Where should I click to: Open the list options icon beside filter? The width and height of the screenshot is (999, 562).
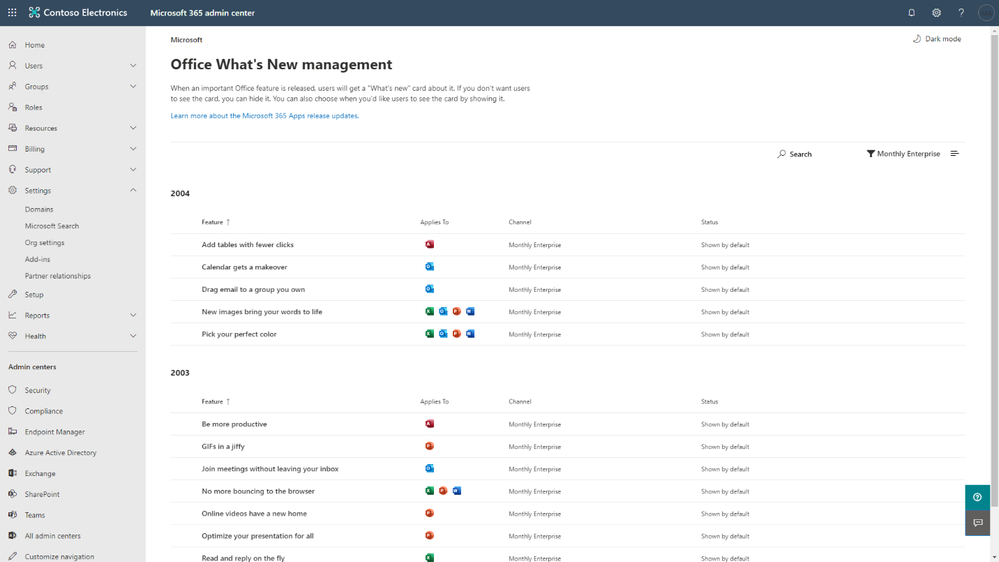tap(954, 154)
